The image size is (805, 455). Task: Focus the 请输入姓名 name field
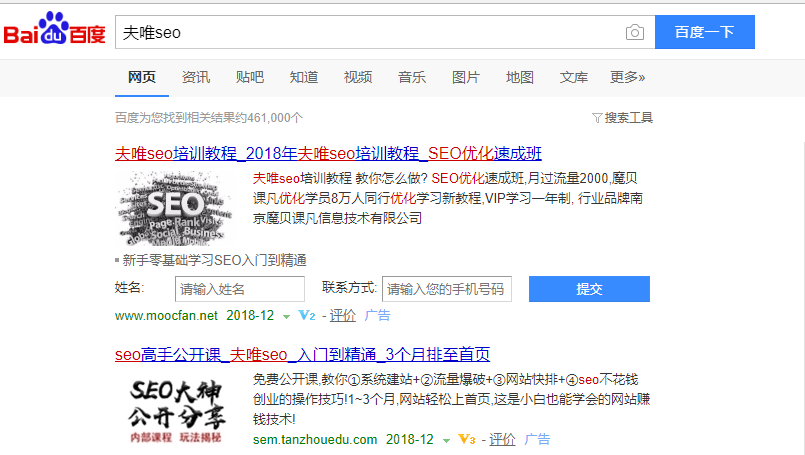coord(240,289)
